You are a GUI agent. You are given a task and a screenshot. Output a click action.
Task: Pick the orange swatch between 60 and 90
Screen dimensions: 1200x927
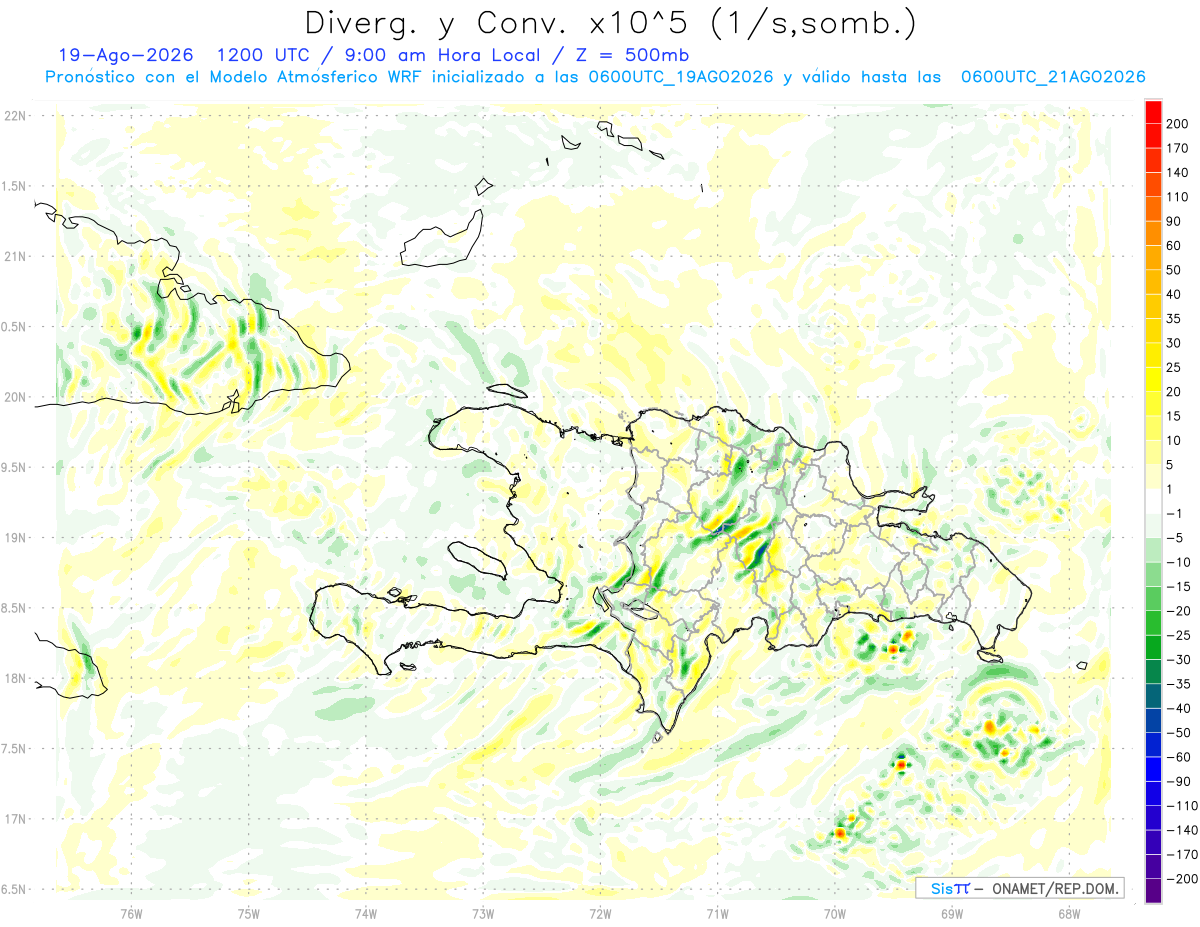click(1153, 234)
